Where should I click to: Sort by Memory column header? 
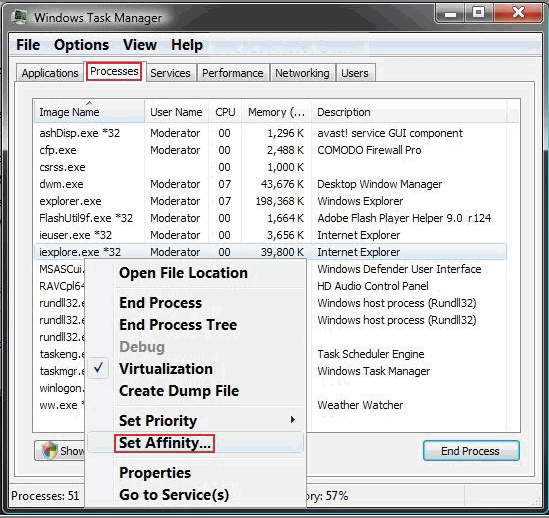pos(276,112)
